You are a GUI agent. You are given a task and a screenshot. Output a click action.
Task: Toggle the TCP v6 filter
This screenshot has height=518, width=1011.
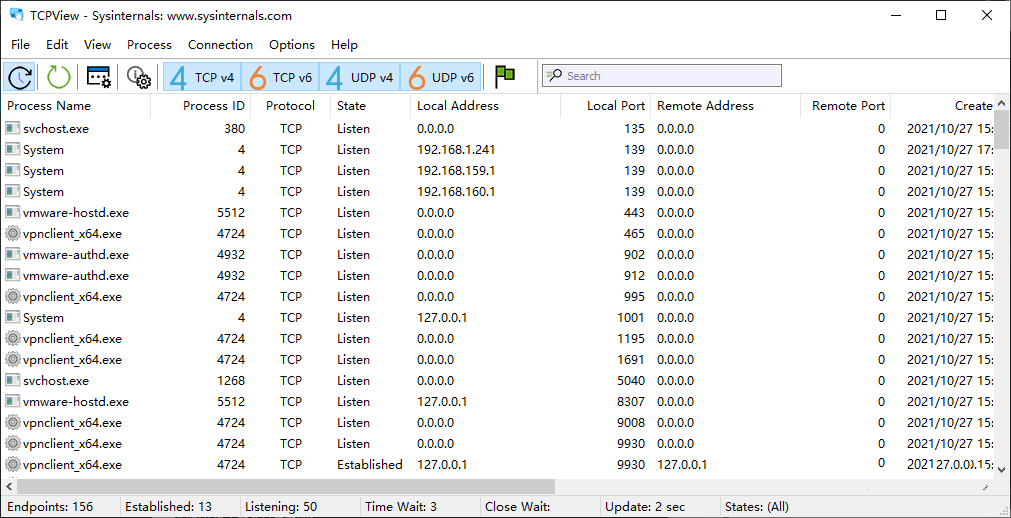[280, 77]
